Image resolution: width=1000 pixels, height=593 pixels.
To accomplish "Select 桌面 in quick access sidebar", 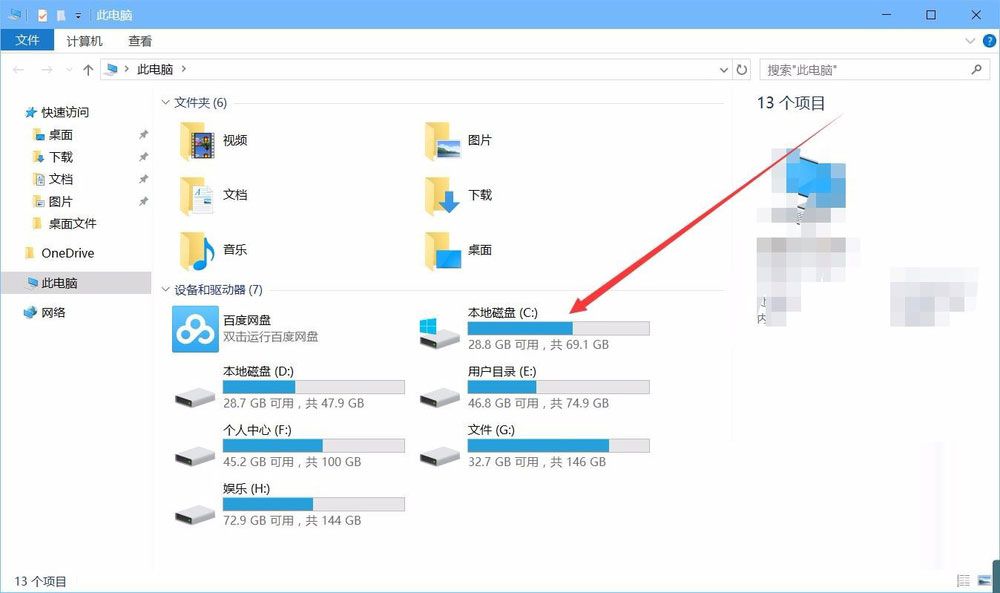I will coord(61,135).
